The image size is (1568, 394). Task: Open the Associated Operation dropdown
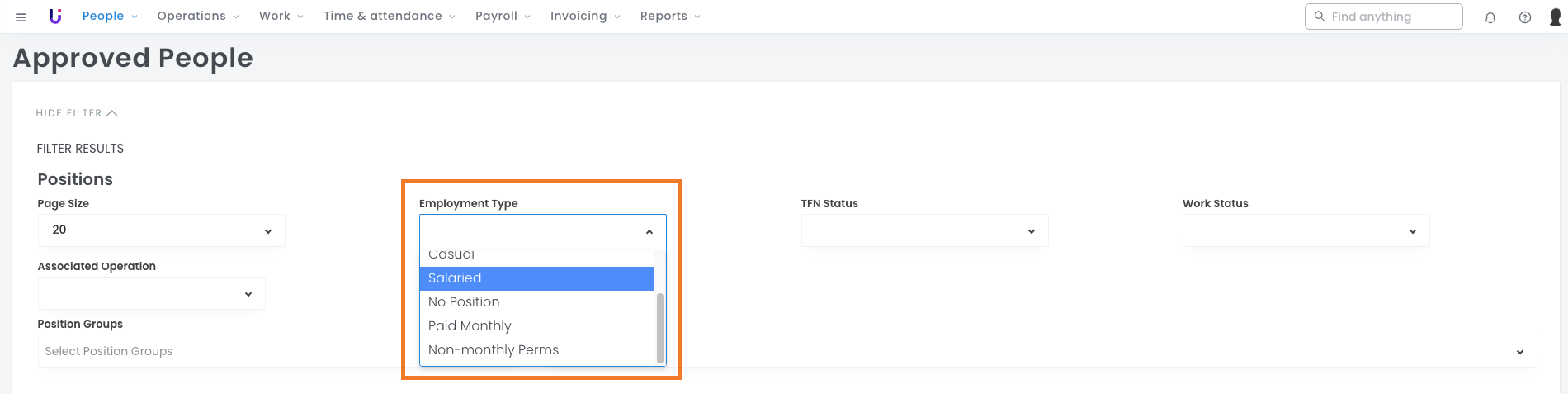[x=151, y=293]
